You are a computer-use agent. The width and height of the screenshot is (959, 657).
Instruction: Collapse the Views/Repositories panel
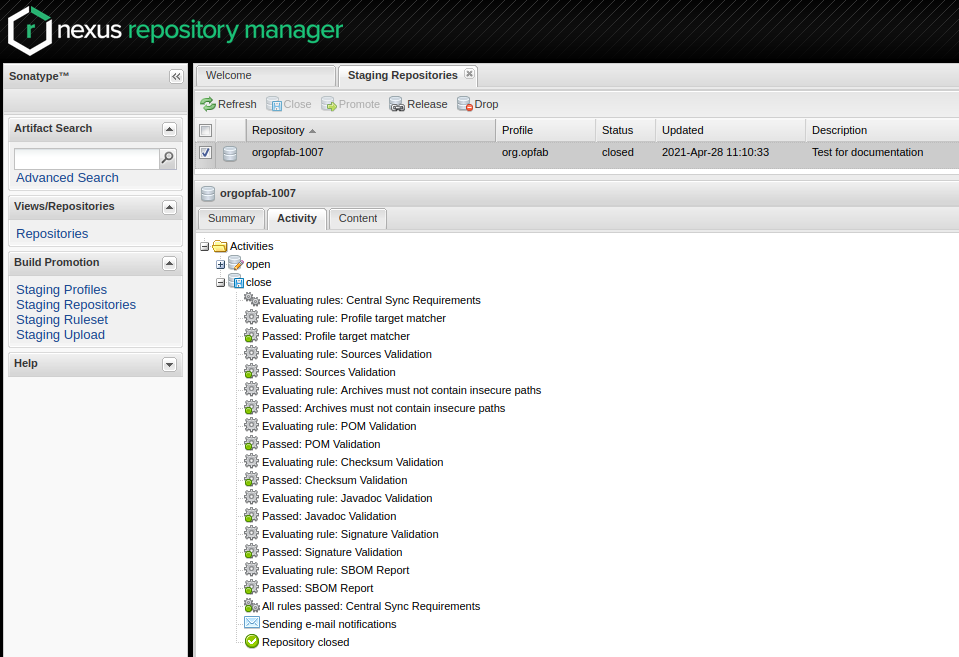click(x=169, y=207)
